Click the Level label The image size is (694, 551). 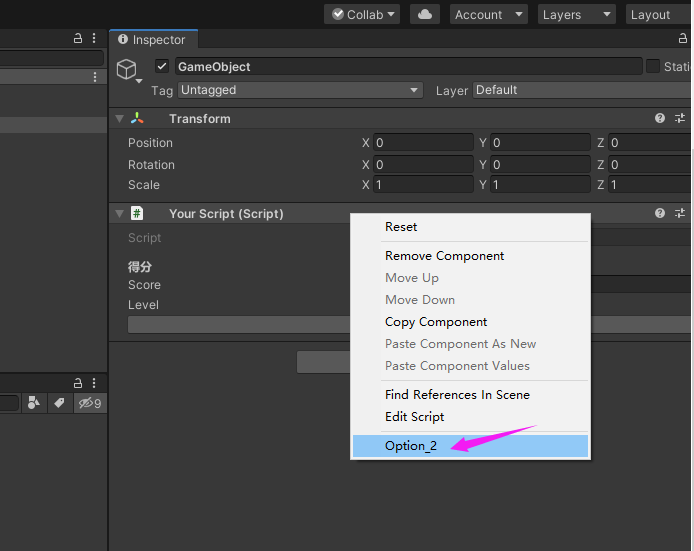(143, 304)
